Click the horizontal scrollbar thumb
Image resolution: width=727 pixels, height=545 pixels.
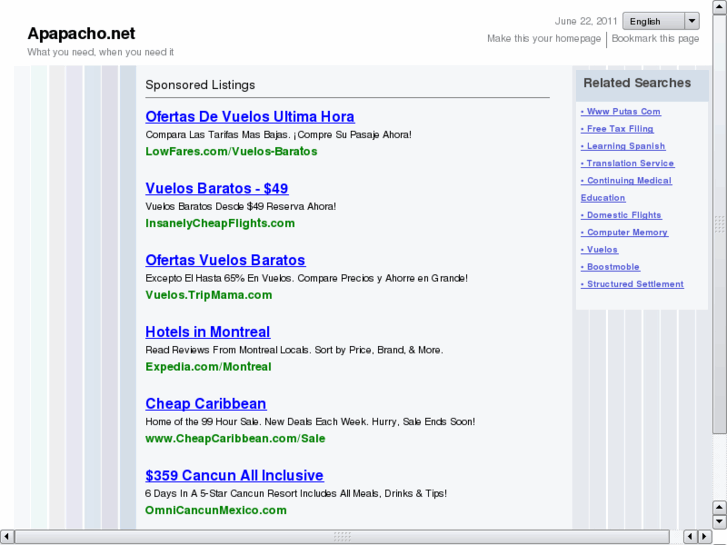click(x=342, y=537)
